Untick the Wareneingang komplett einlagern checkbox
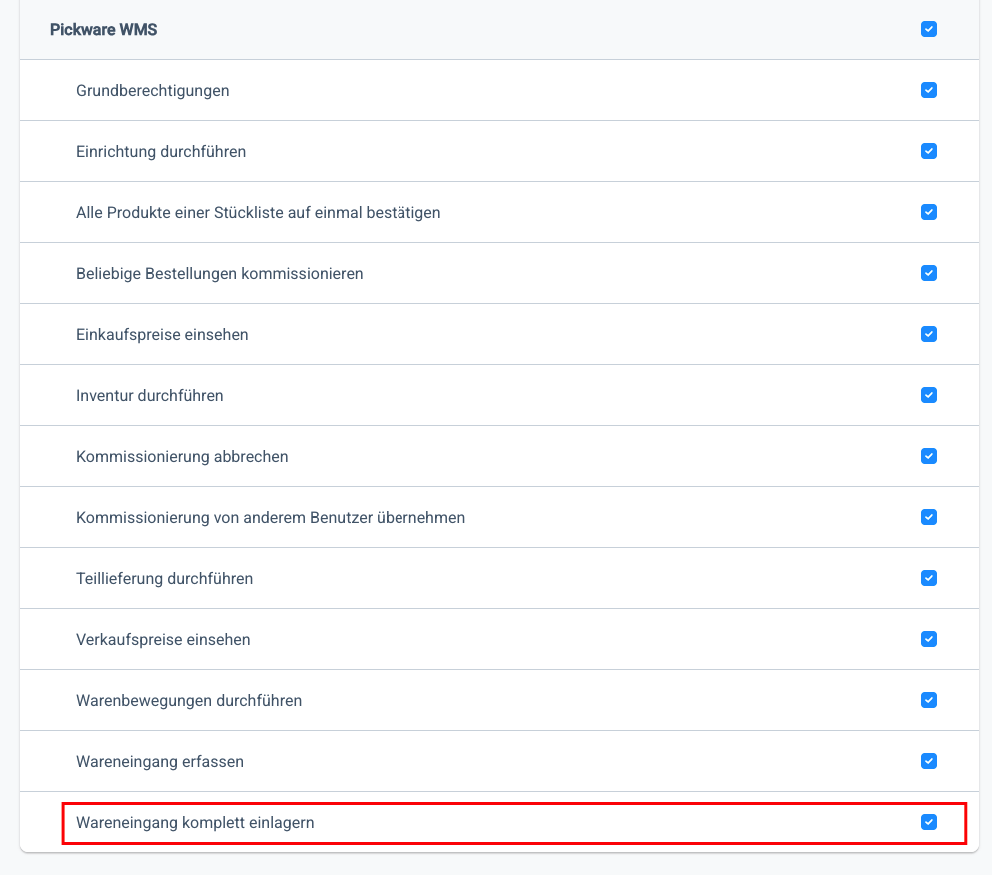This screenshot has width=992, height=875. pos(929,822)
